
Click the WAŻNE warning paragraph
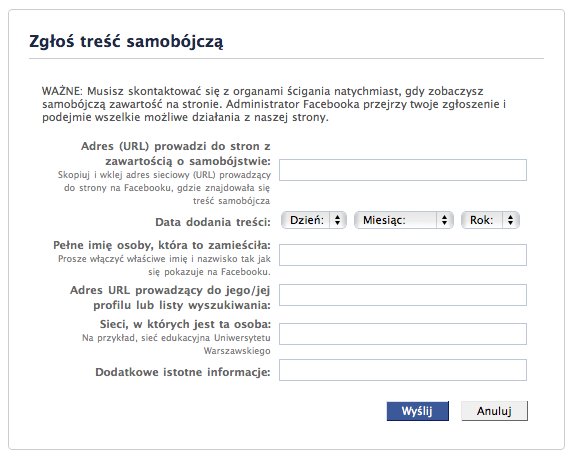pyautogui.click(x=274, y=104)
